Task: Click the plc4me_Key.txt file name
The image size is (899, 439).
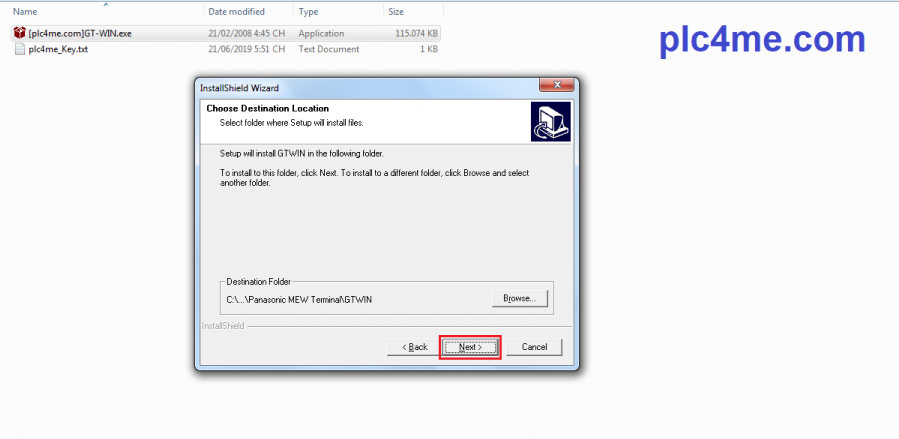Action: tap(58, 49)
